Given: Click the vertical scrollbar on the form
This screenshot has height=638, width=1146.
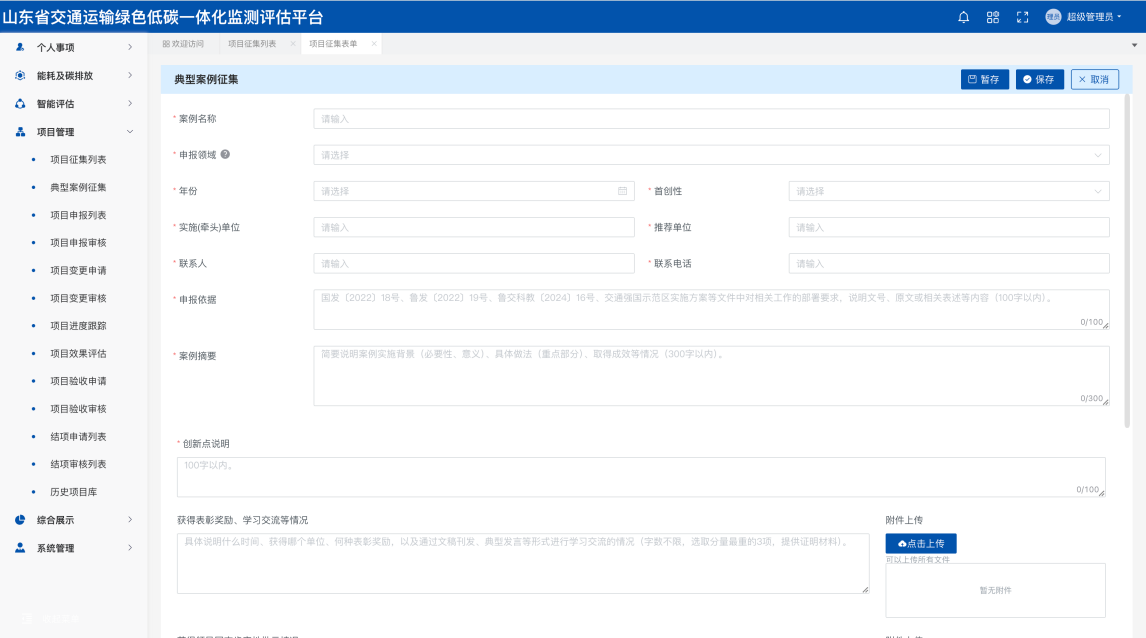Looking at the screenshot, I should coord(1128,260).
